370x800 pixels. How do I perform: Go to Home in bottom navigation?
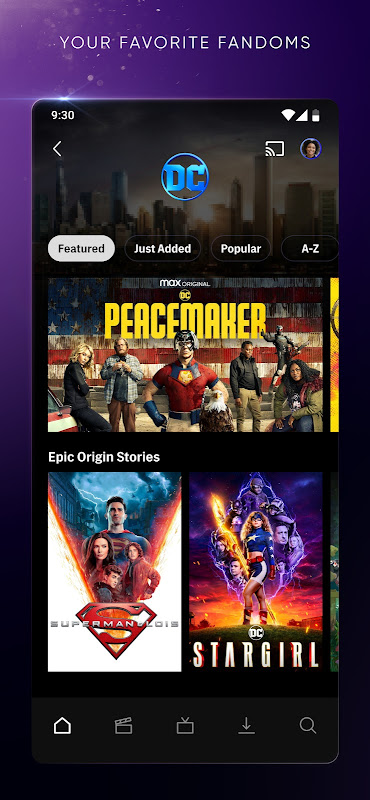tap(62, 726)
